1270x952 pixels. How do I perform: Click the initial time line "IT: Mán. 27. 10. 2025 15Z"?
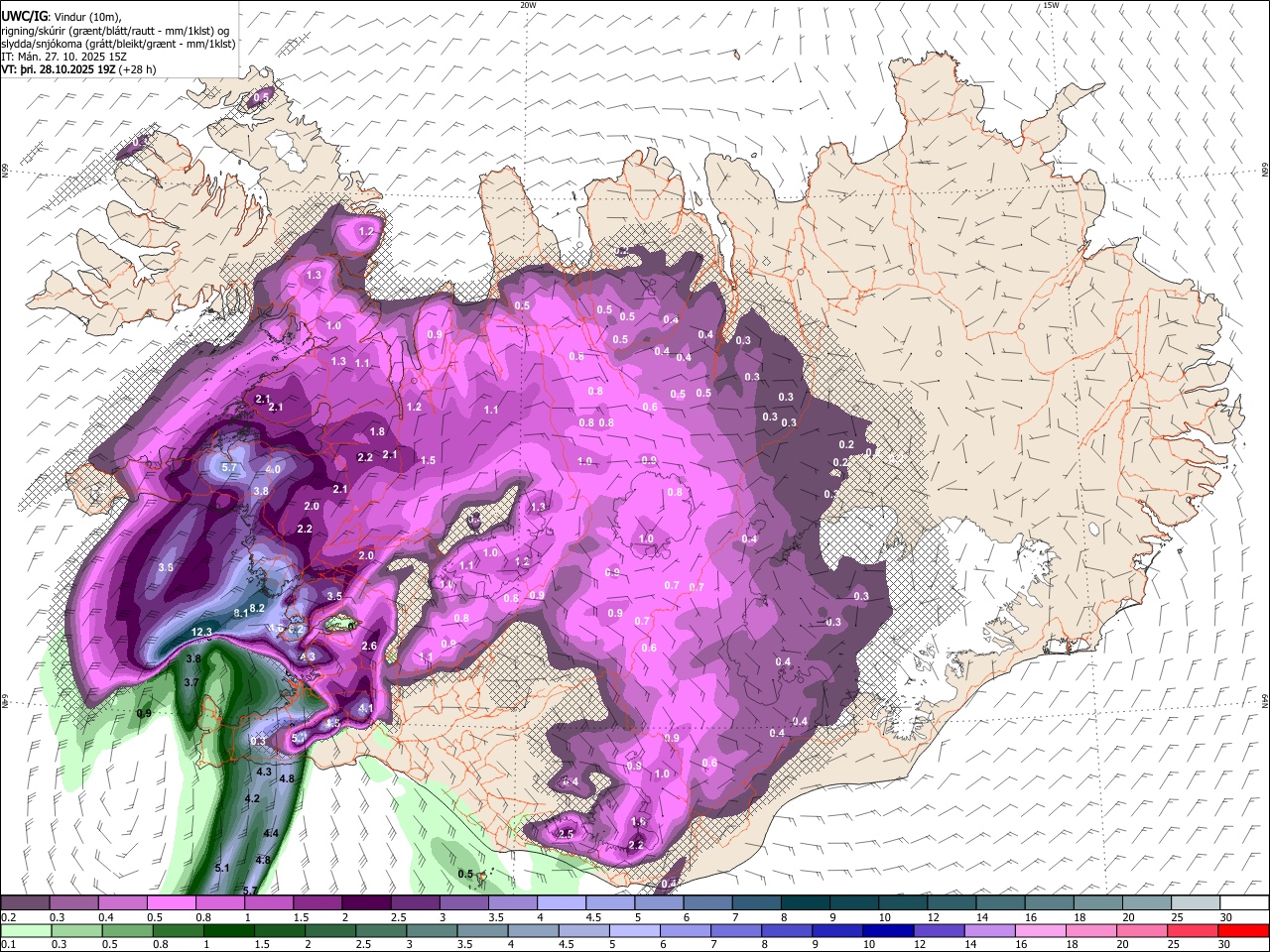pyautogui.click(x=64, y=57)
